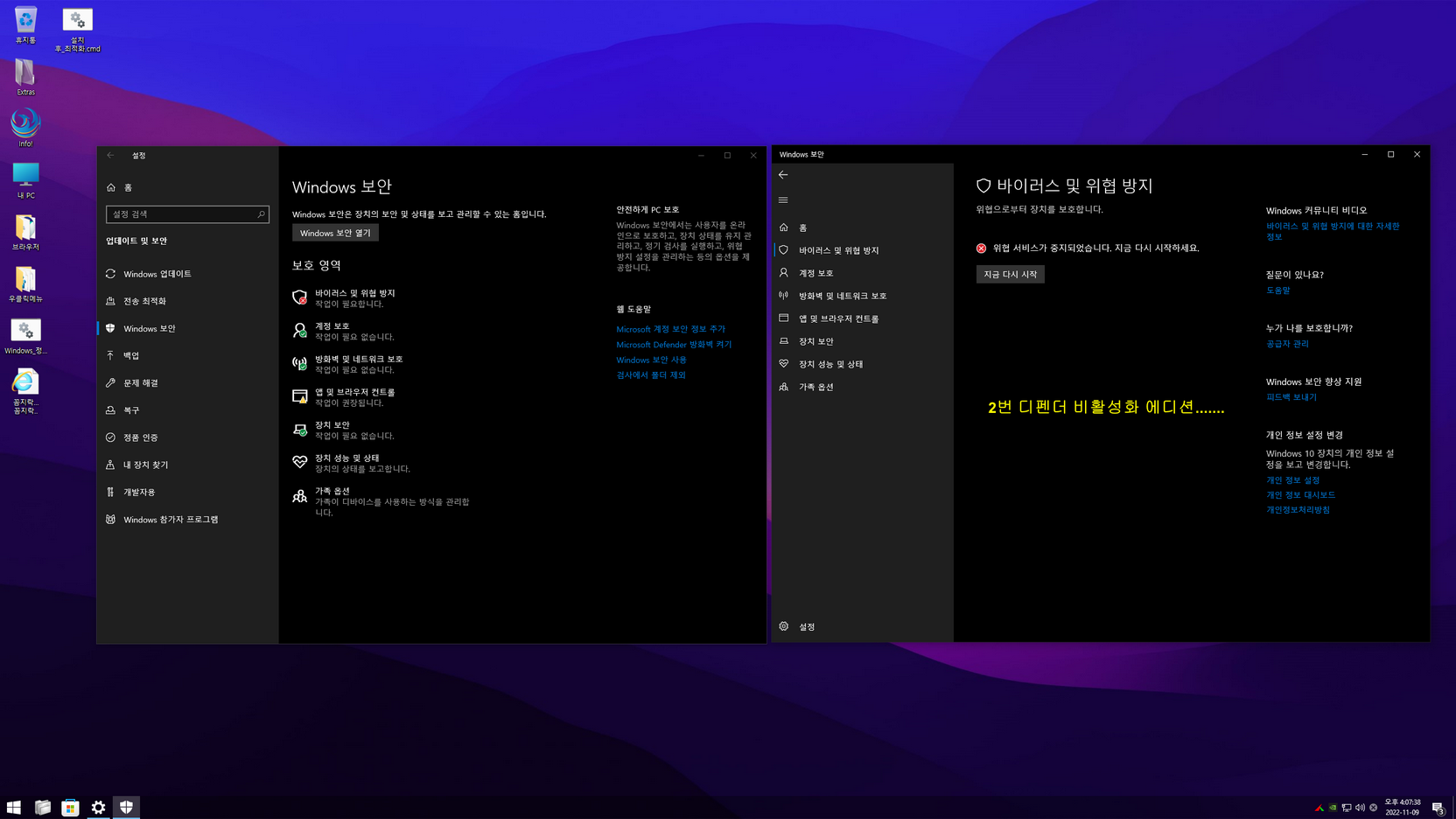Open Windows 보안 사용 help link

pyautogui.click(x=651, y=360)
